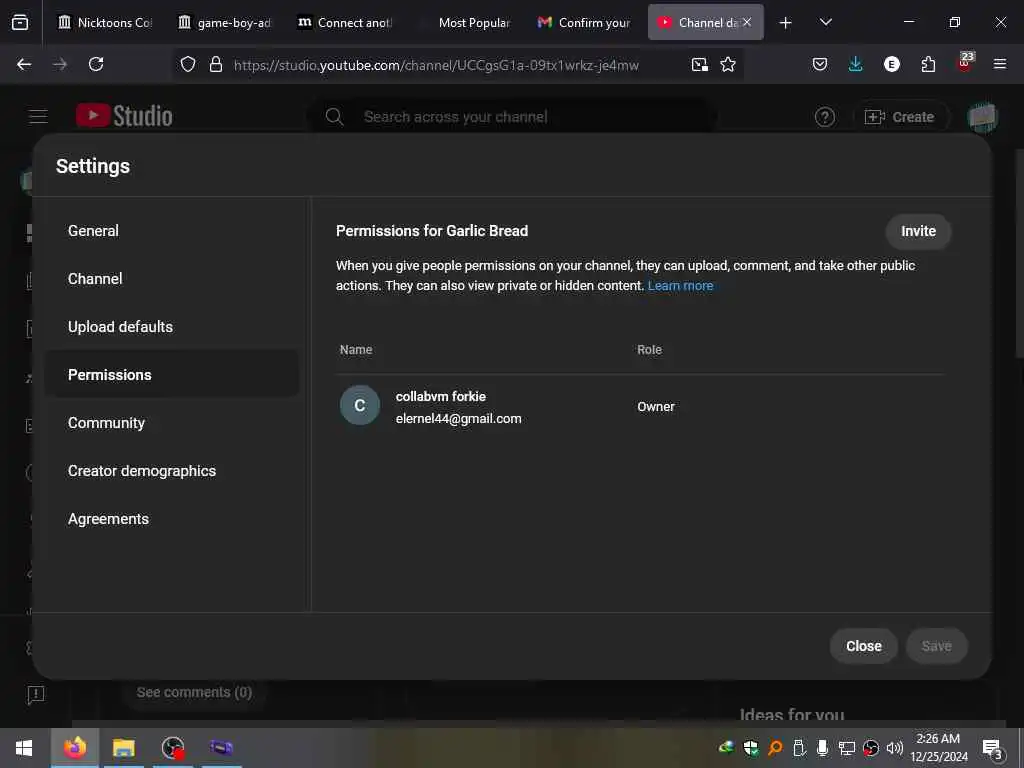Click the site security padlock icon

(x=216, y=64)
